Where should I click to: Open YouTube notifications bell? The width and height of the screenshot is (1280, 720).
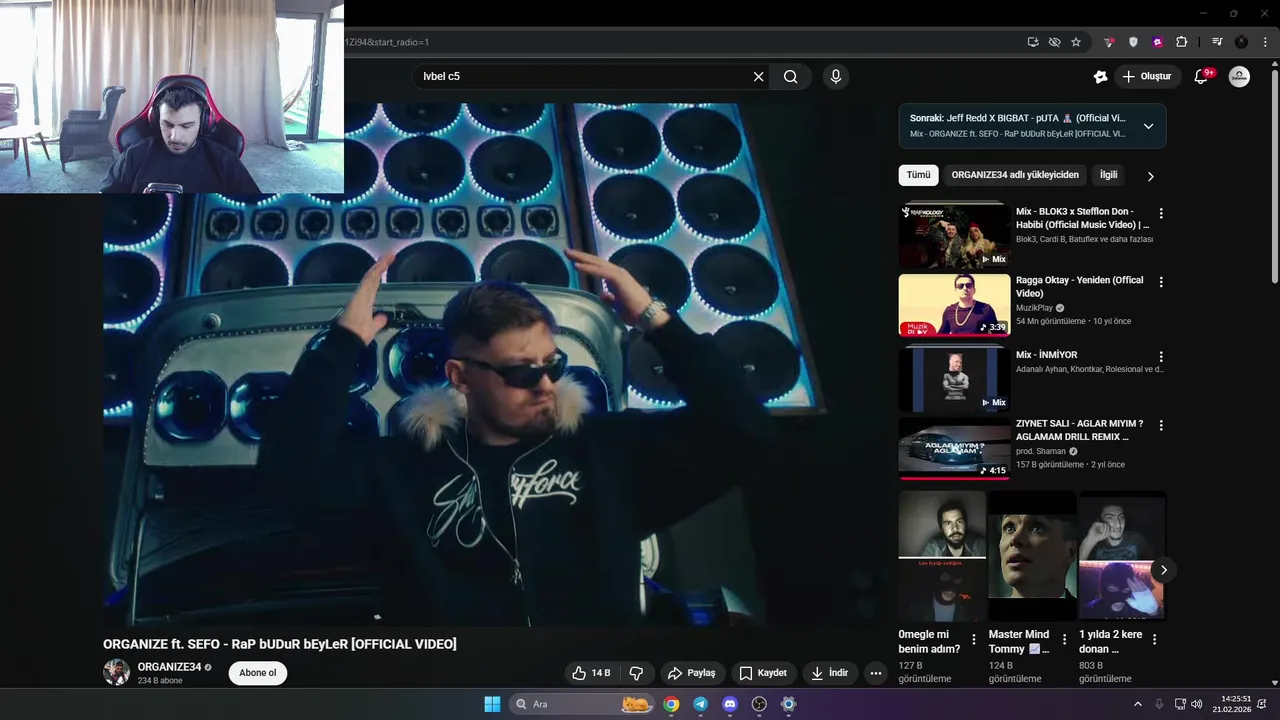click(1202, 77)
